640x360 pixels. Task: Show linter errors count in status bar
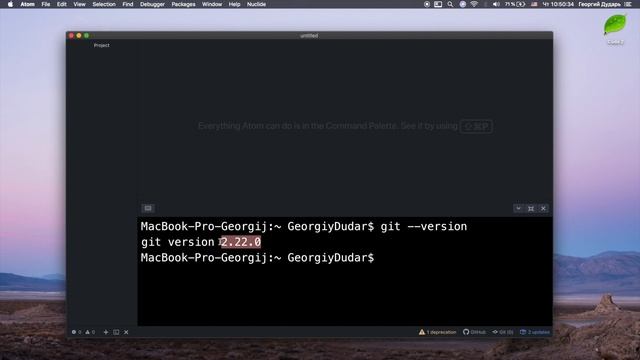click(x=76, y=332)
